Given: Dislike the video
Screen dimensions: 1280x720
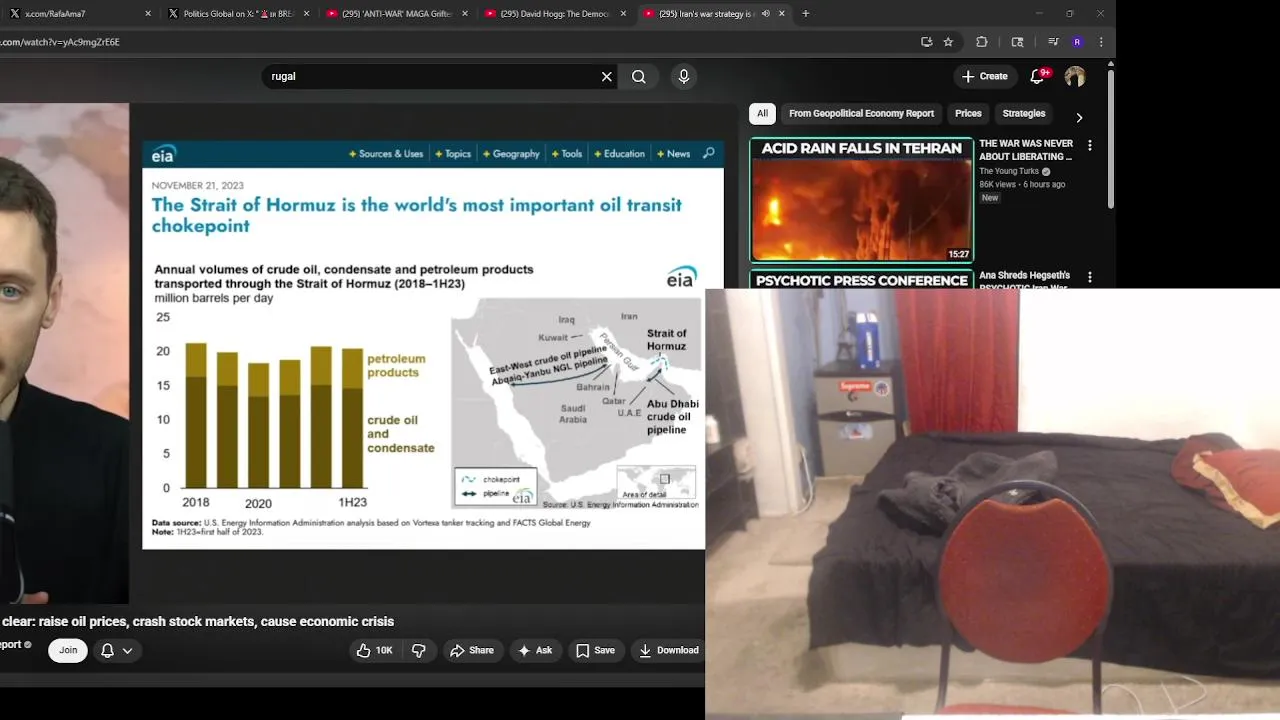Looking at the screenshot, I should (419, 650).
